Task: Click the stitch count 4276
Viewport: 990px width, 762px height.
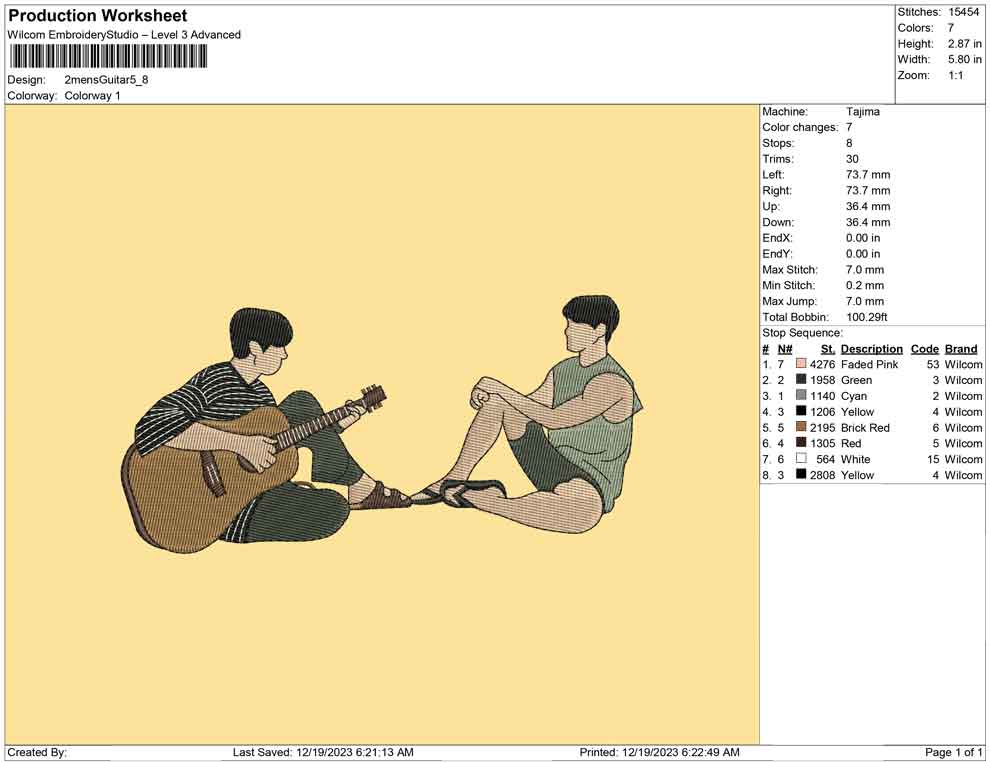Action: 822,364
